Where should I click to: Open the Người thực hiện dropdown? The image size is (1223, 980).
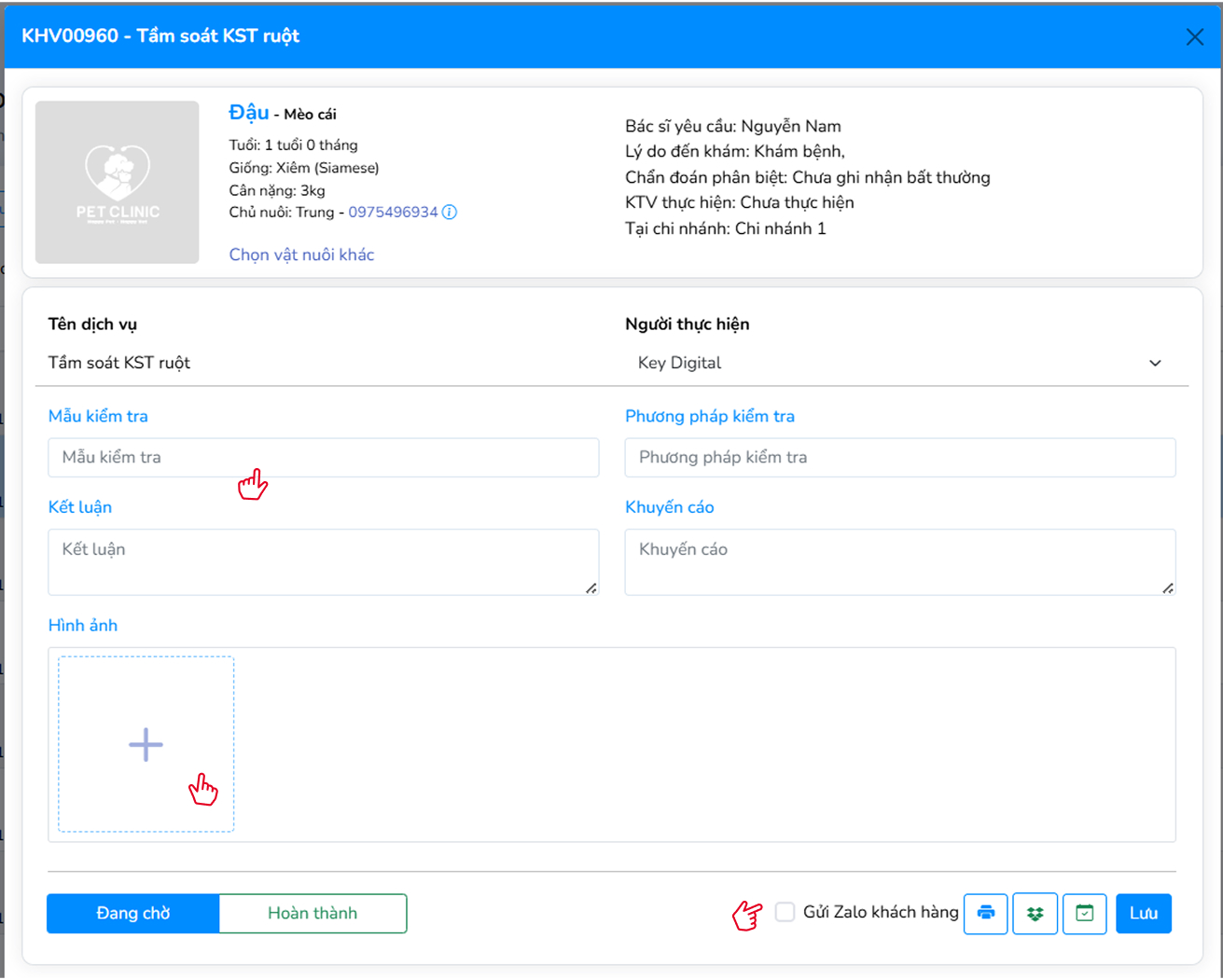click(x=896, y=363)
